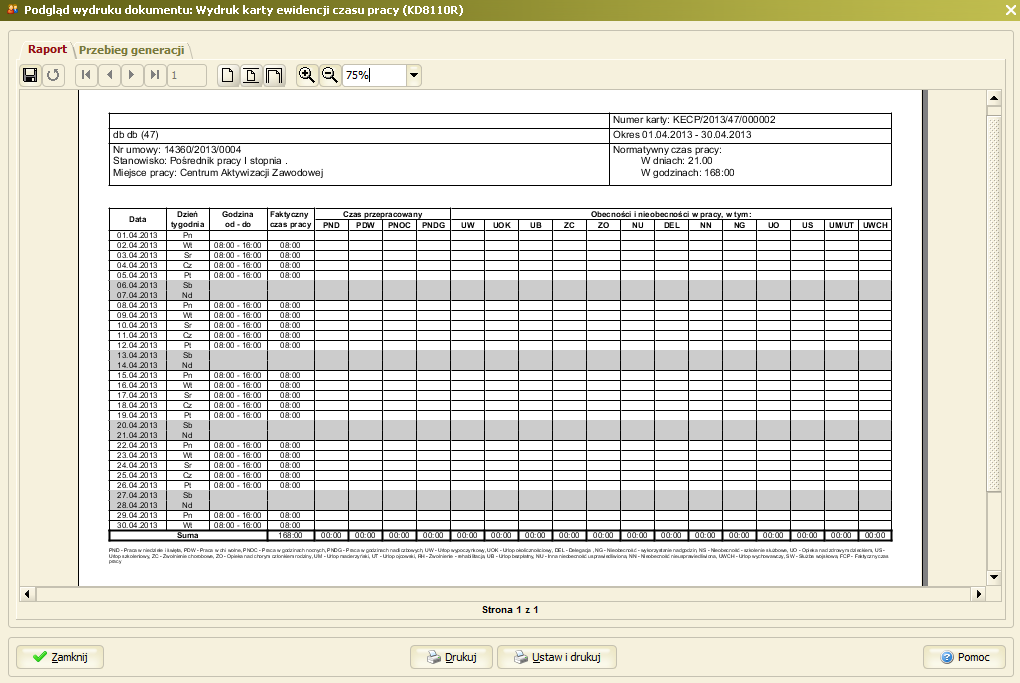Click 'Godzina od - do' column header
This screenshot has height=683, width=1020.
click(x=237, y=219)
